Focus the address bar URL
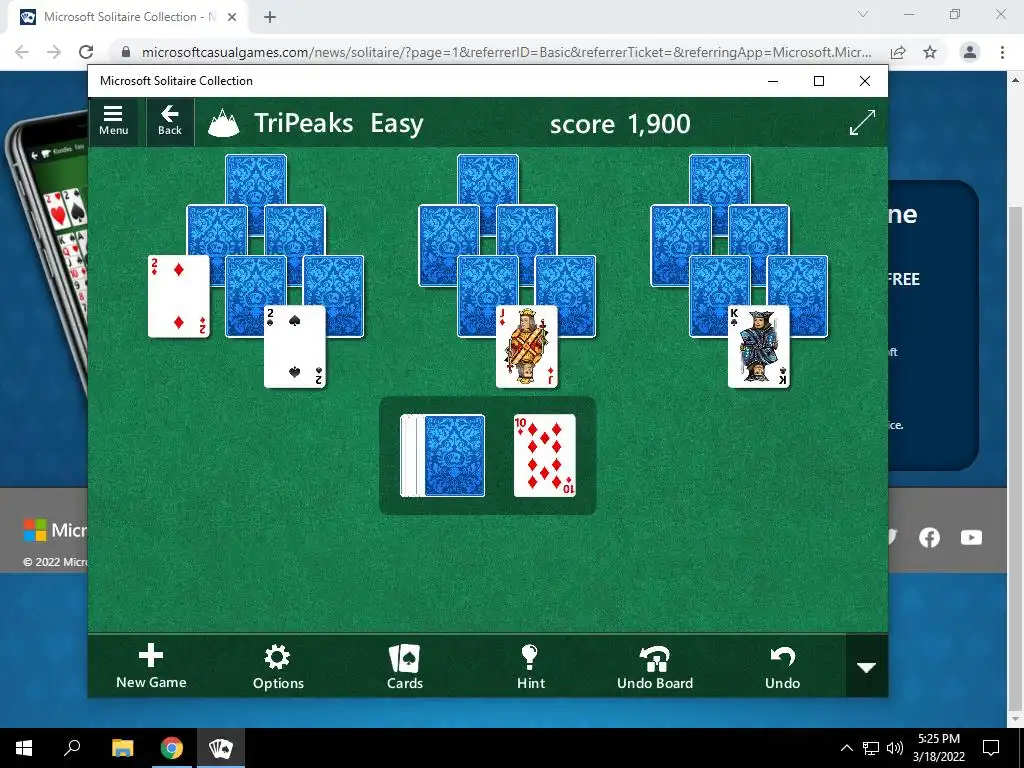This screenshot has height=768, width=1024. click(x=506, y=52)
